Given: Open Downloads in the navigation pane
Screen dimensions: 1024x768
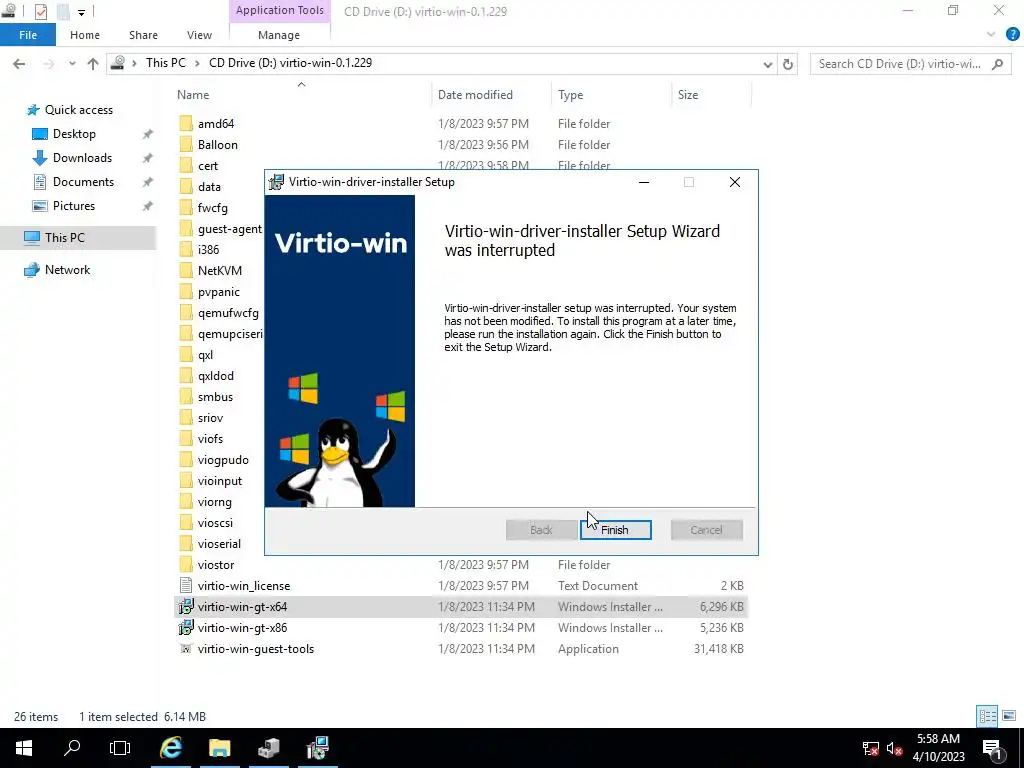Looking at the screenshot, I should coord(82,158).
